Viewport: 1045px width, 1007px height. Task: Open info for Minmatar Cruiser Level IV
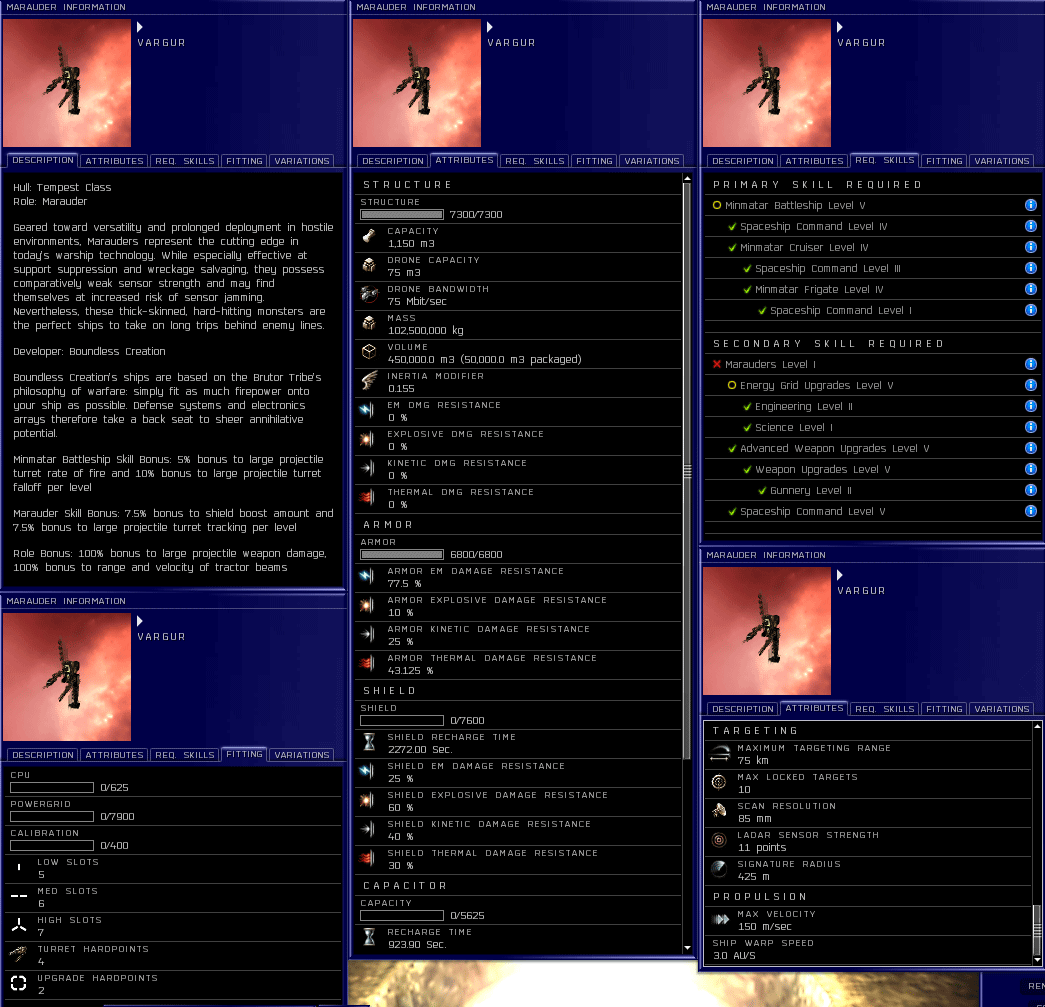tap(1030, 247)
